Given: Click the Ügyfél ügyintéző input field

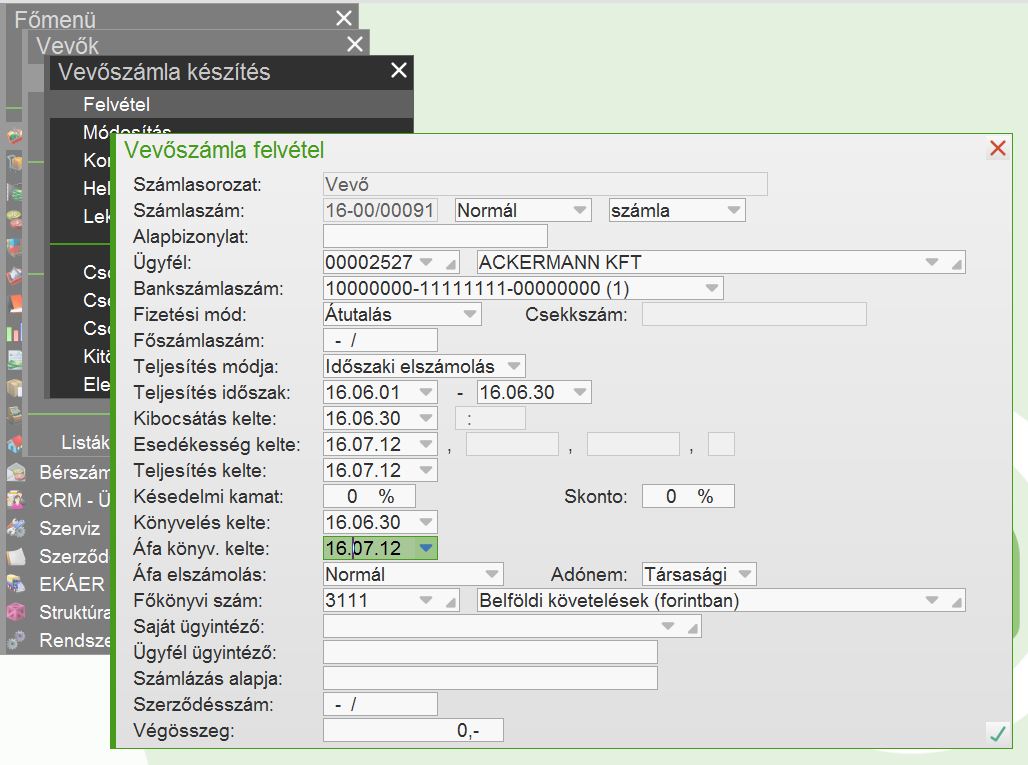Looking at the screenshot, I should point(490,652).
